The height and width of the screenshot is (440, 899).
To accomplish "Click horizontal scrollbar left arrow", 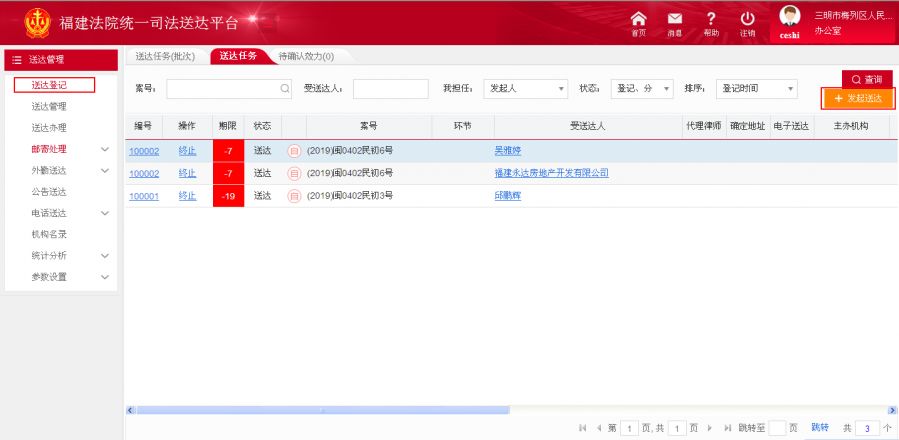I will pyautogui.click(x=130, y=410).
